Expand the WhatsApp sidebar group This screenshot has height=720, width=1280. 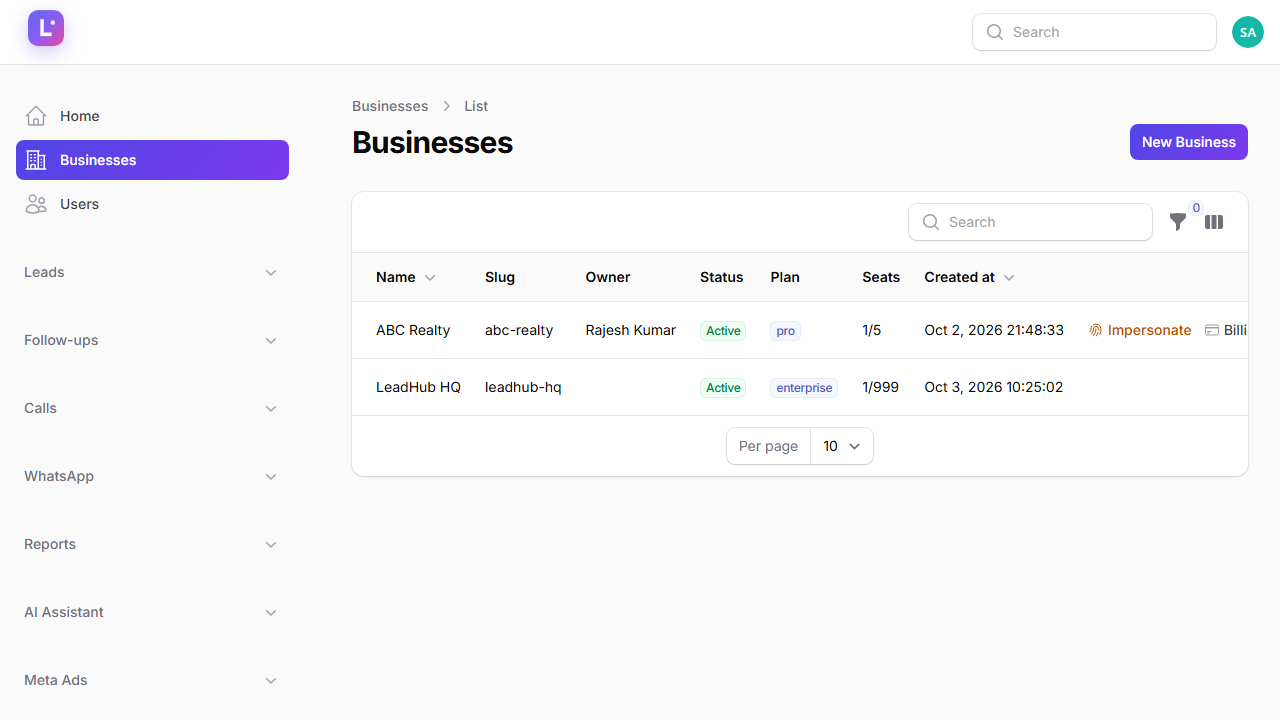click(151, 476)
